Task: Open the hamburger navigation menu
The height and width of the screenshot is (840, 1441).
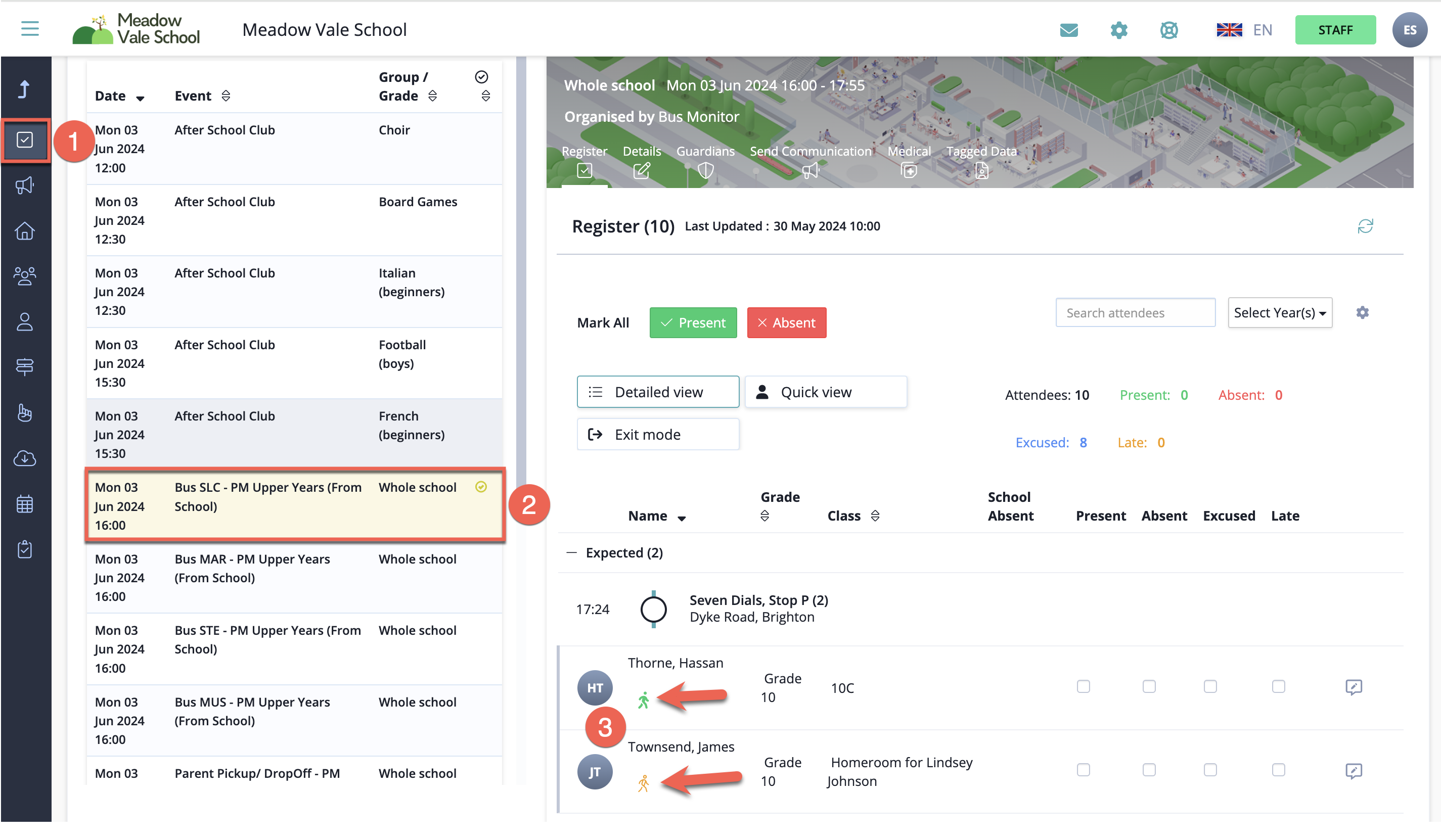Action: (30, 29)
